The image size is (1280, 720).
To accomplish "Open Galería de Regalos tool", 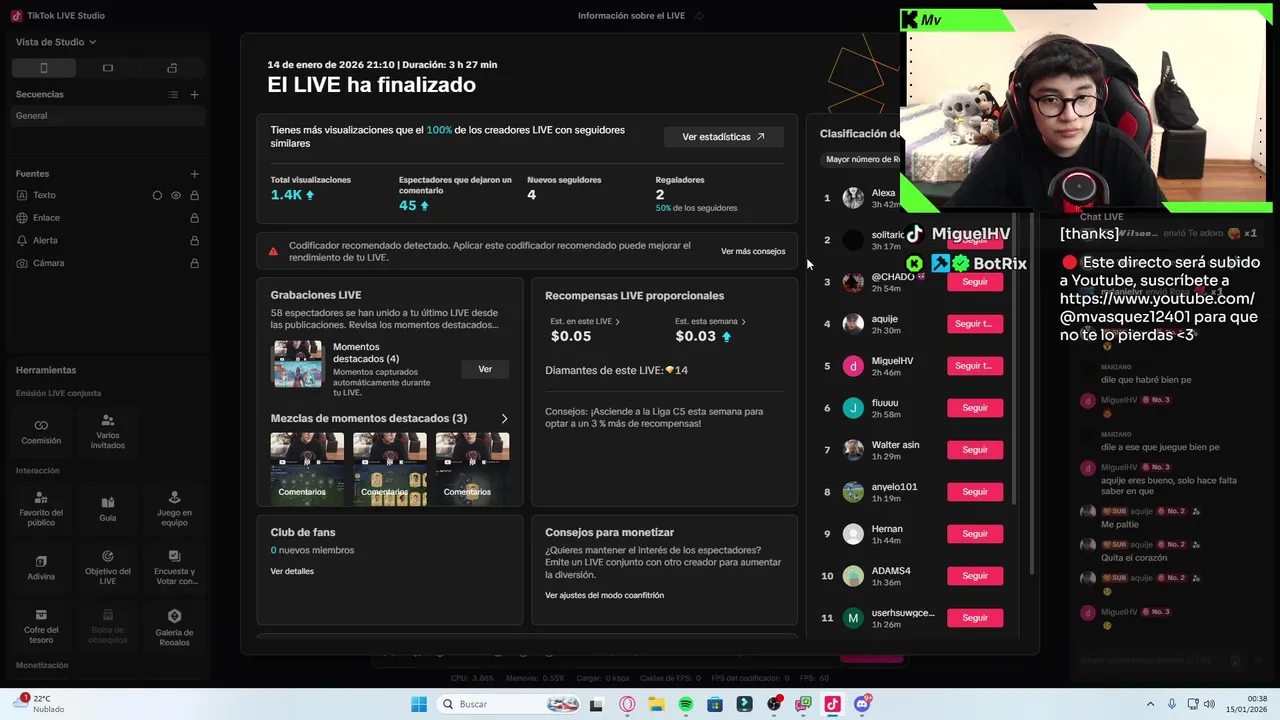I will tap(174, 627).
